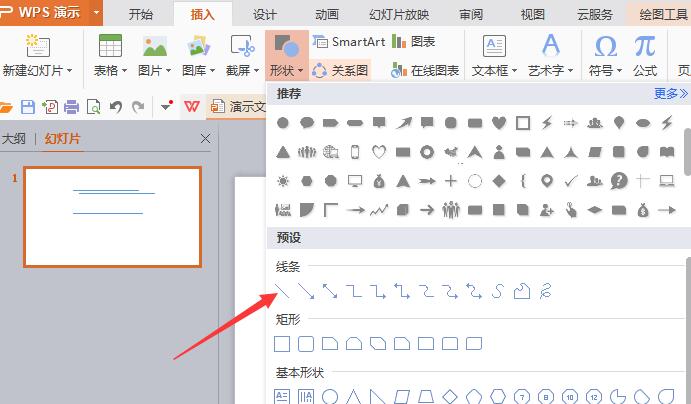Switch to the 开始 ribbon tab

click(141, 14)
